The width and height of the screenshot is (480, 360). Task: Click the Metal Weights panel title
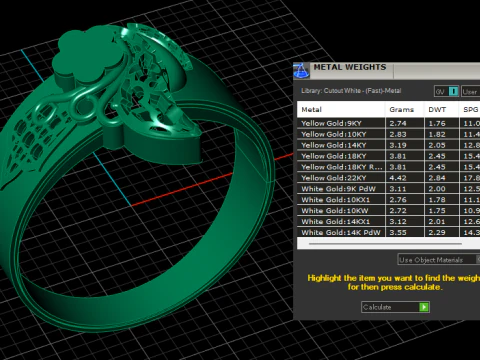pos(350,67)
